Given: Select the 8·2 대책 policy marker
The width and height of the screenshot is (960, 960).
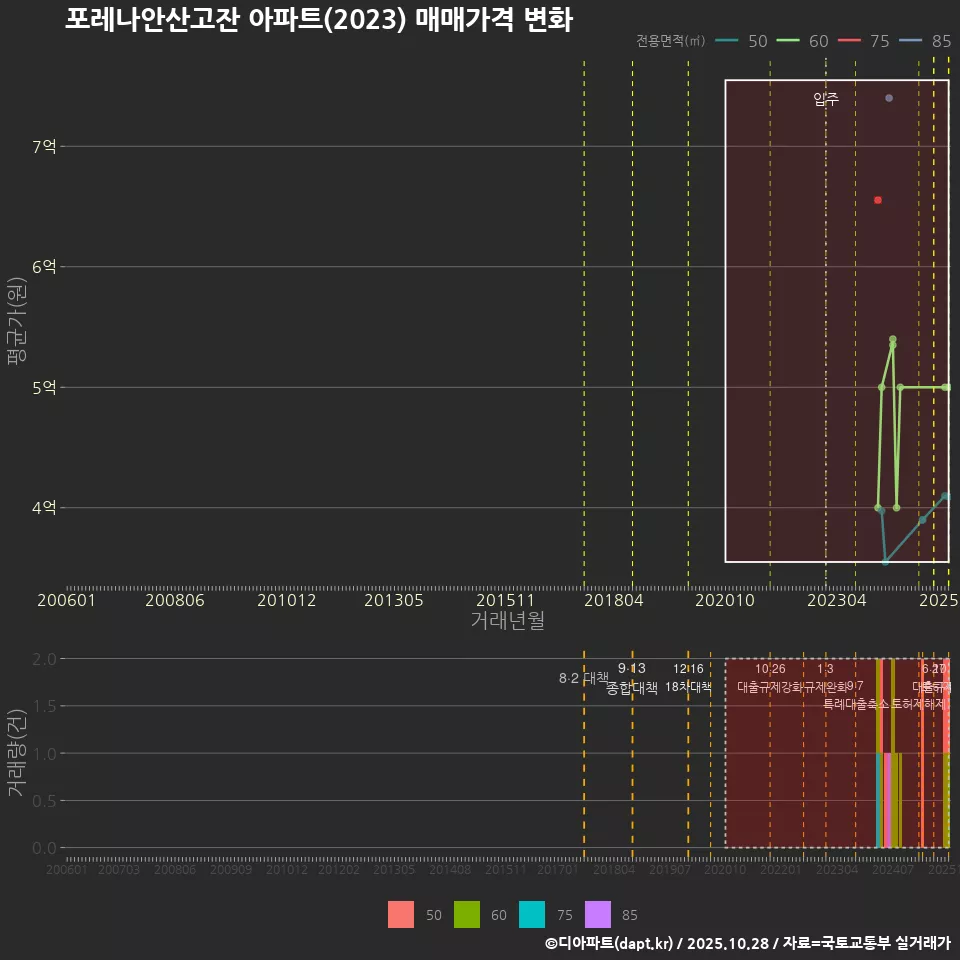Looking at the screenshot, I should 584,678.
